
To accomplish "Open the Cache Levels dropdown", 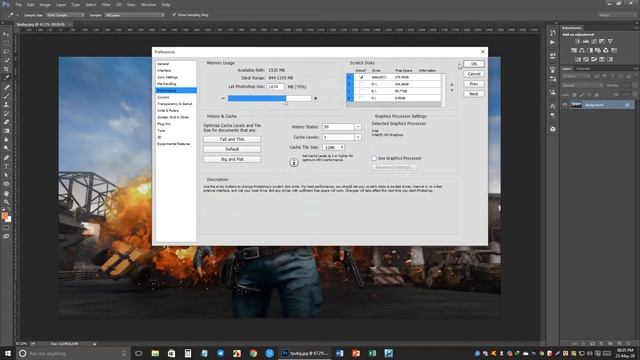I will [358, 137].
